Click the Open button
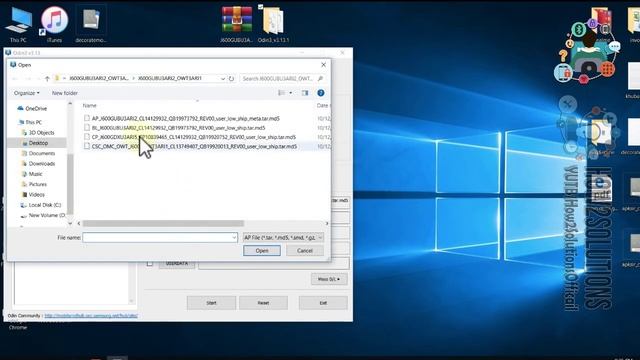 pyautogui.click(x=262, y=251)
